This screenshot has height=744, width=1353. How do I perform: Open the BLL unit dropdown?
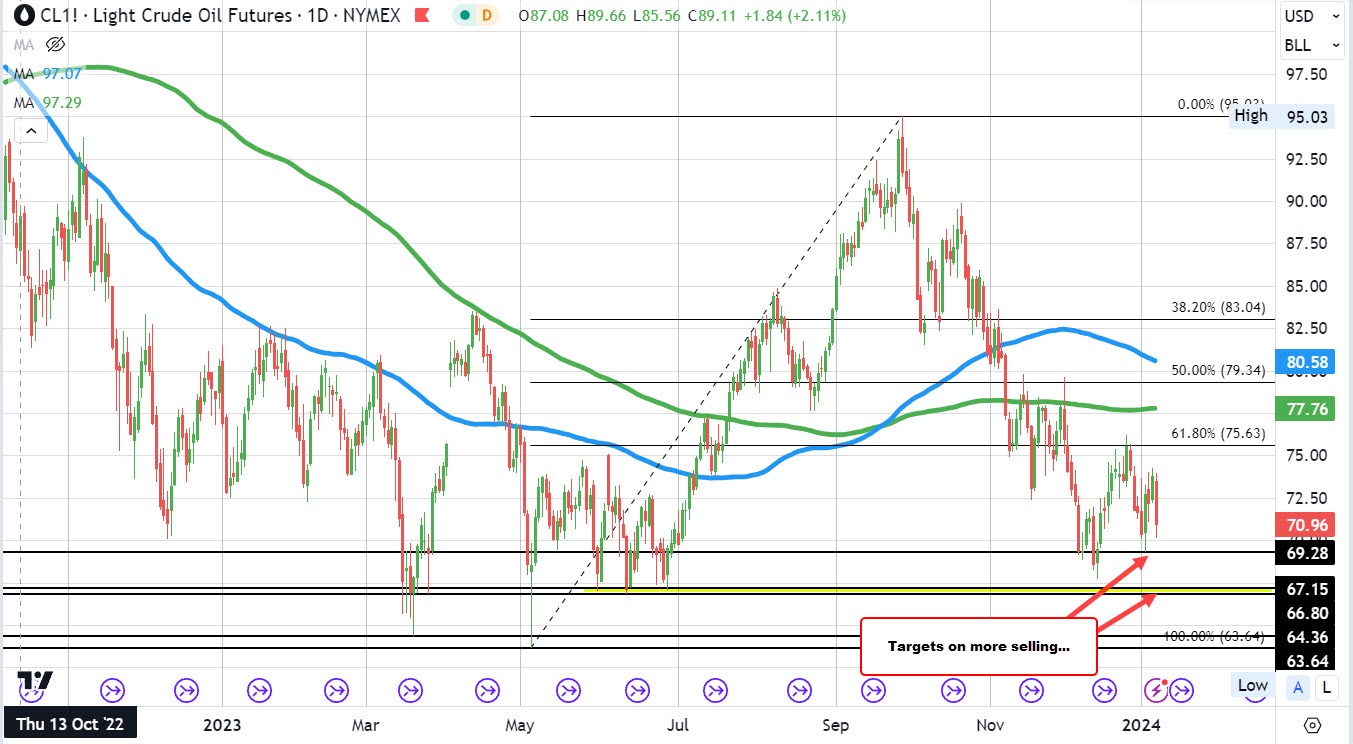pyautogui.click(x=1310, y=45)
